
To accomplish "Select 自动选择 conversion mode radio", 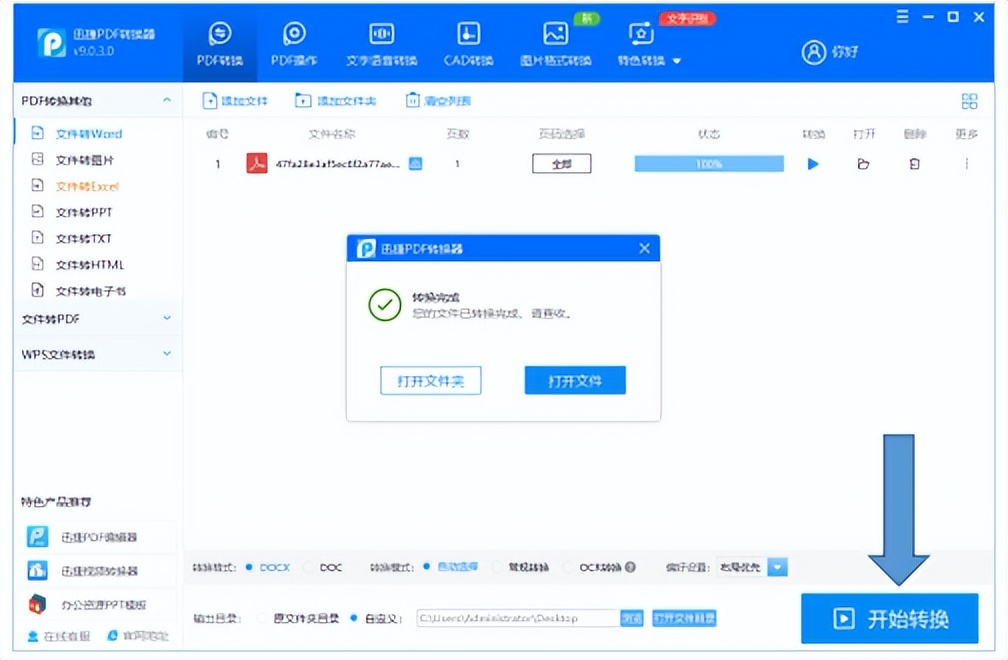I will pos(426,567).
